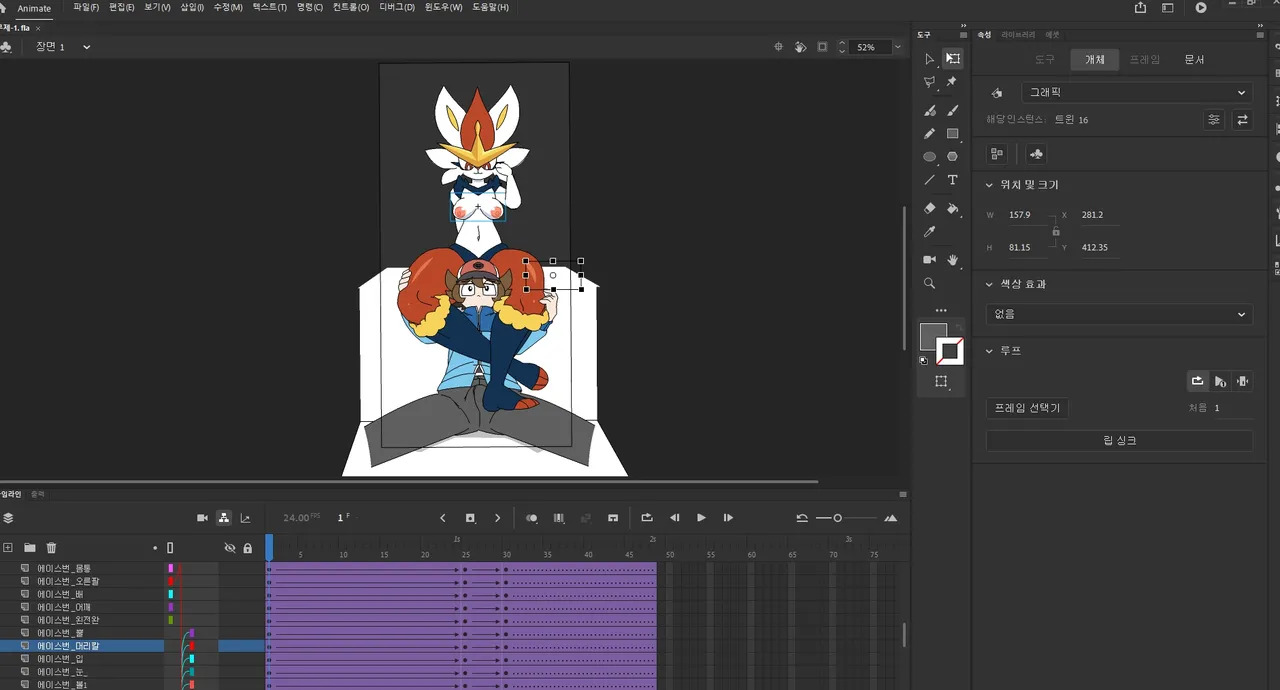This screenshot has width=1280, height=690.
Task: Select the Eraser tool
Action: point(930,208)
